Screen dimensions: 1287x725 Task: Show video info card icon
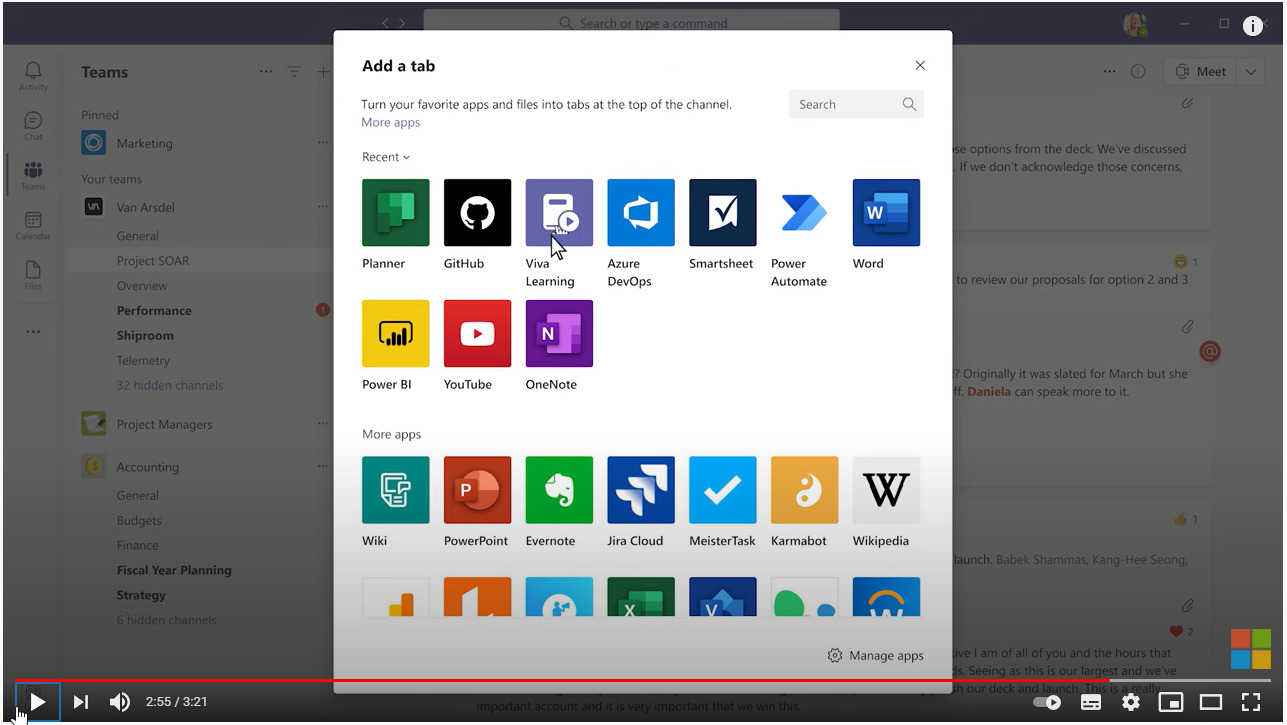click(x=1253, y=26)
